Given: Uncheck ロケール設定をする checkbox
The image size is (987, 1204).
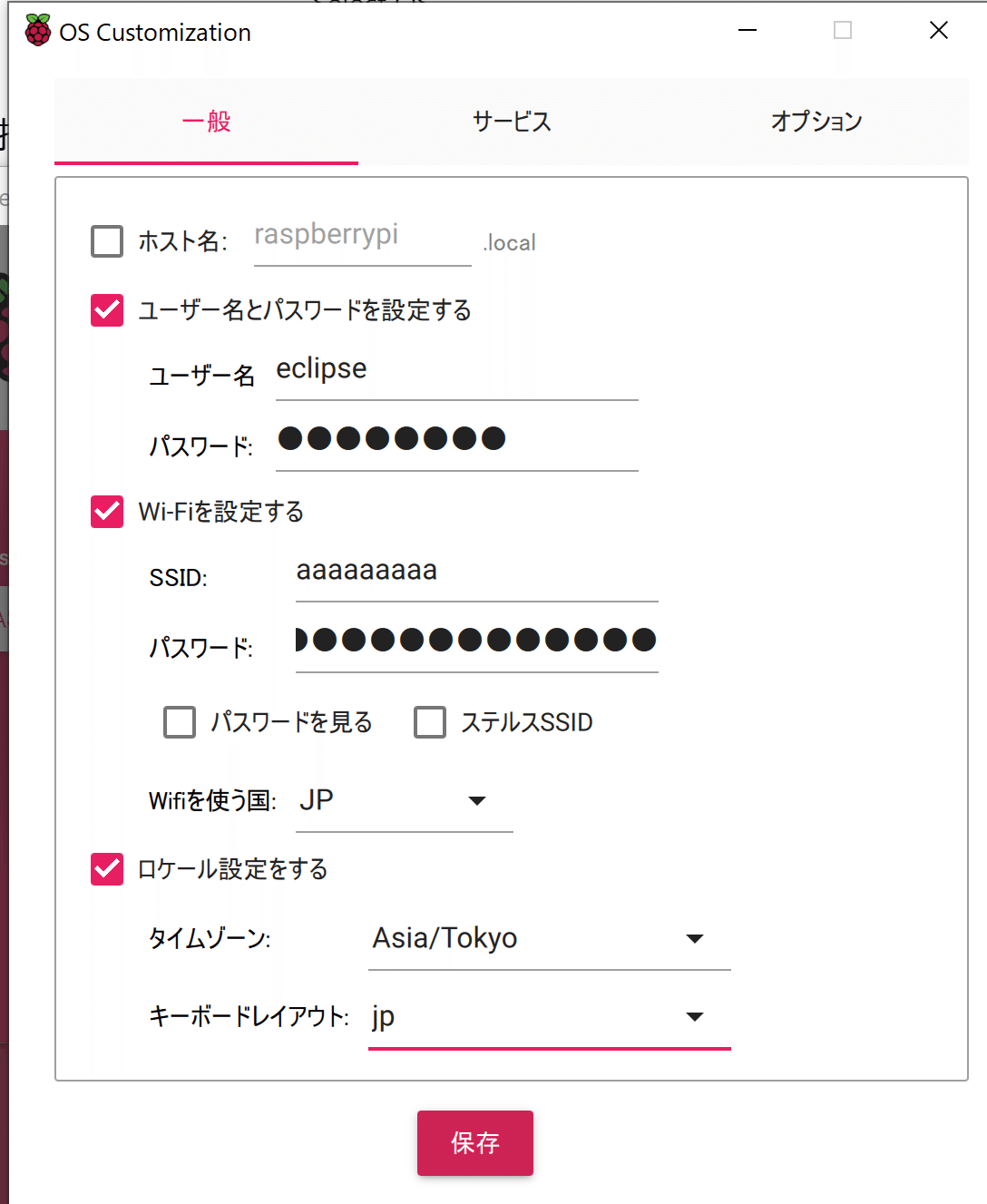Looking at the screenshot, I should pyautogui.click(x=107, y=869).
